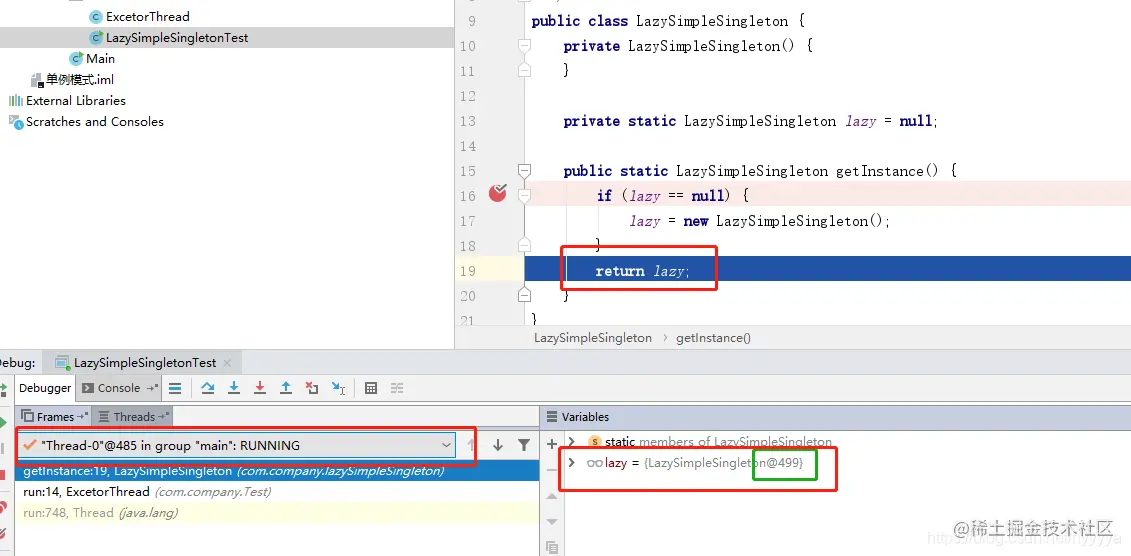Switch to the Threads tab
This screenshot has height=556, width=1131.
133,417
